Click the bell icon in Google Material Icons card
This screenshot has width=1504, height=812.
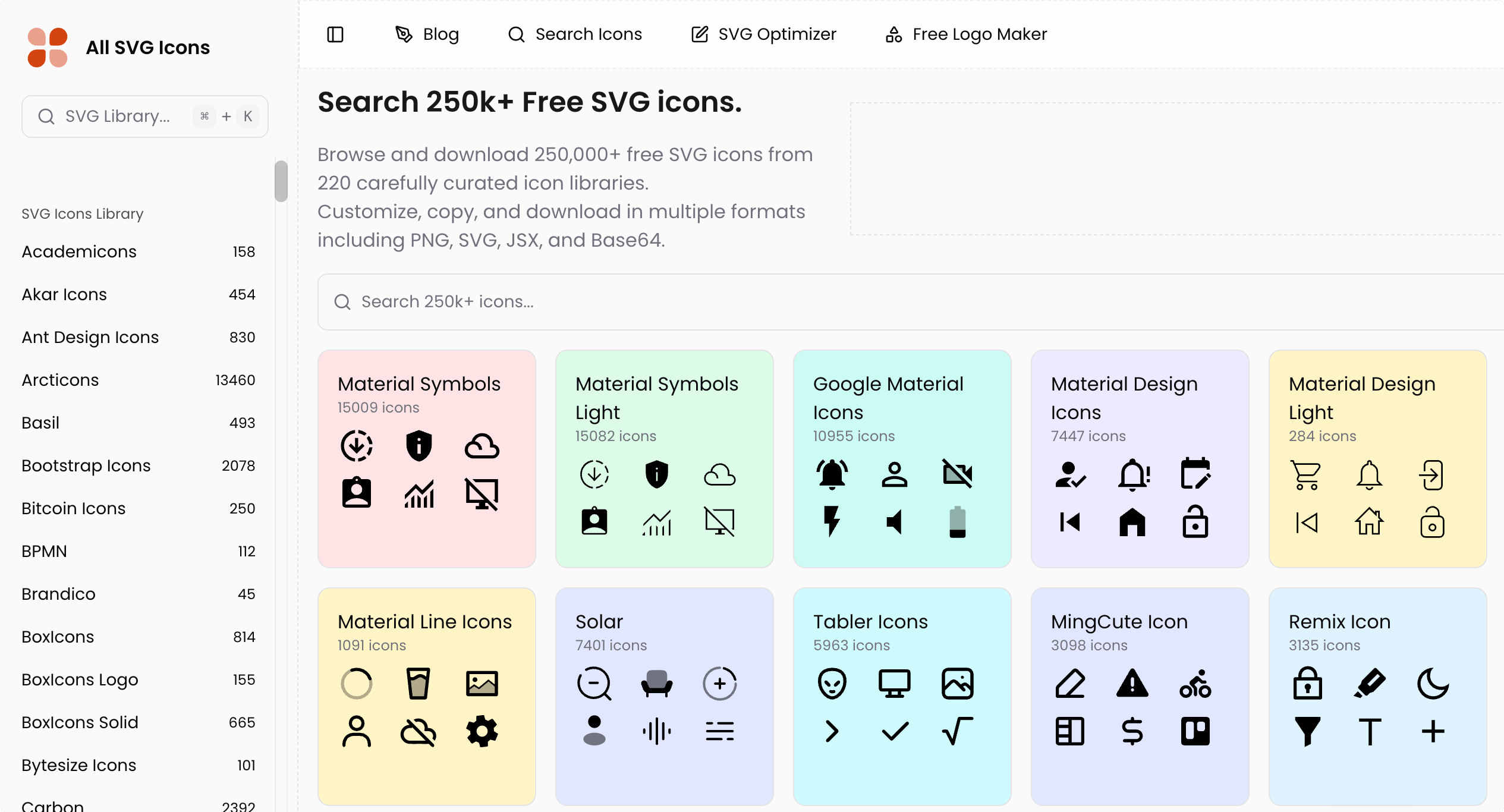pyautogui.click(x=832, y=474)
